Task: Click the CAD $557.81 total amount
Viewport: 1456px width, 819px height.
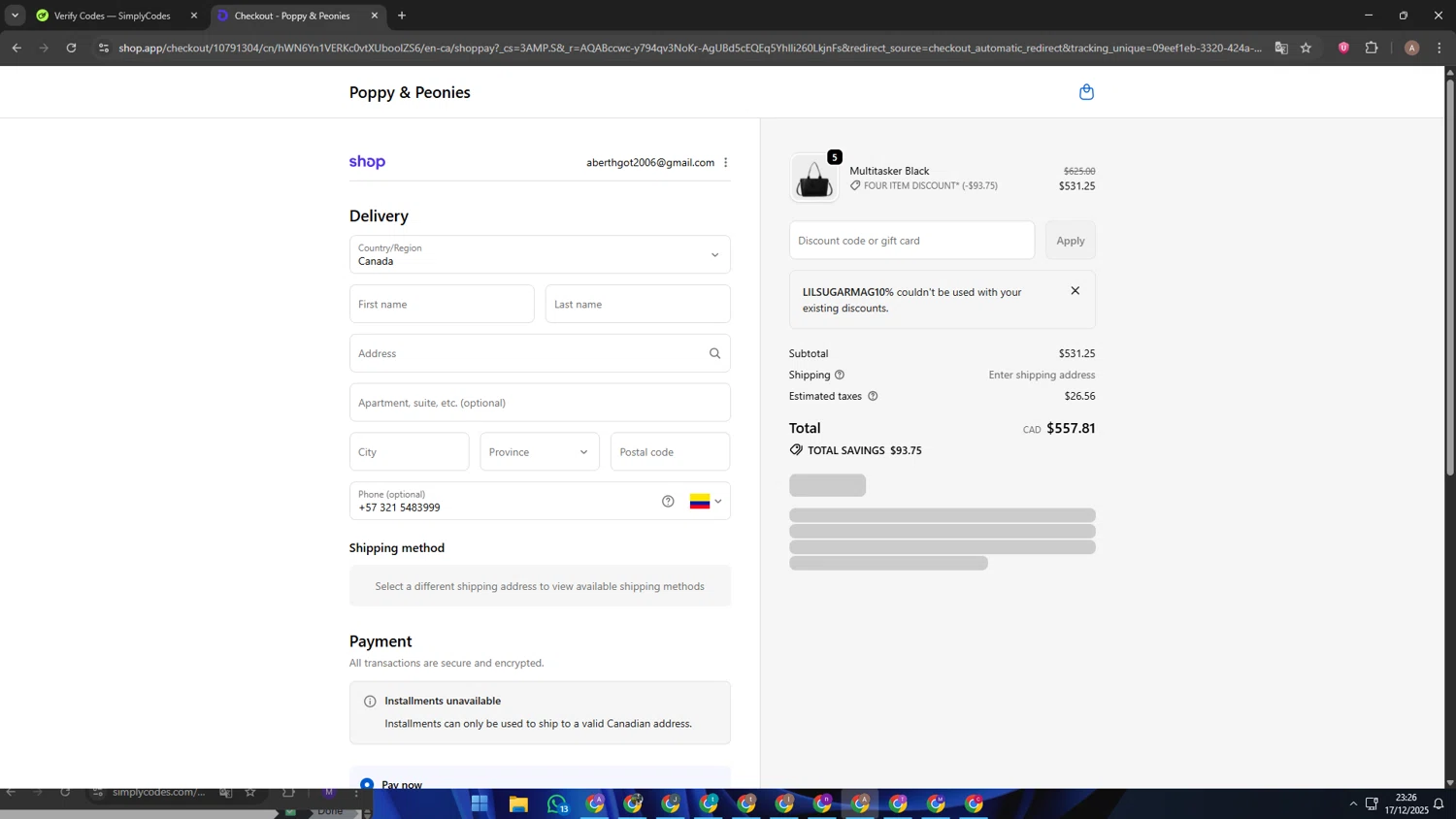Action: coord(1059,428)
